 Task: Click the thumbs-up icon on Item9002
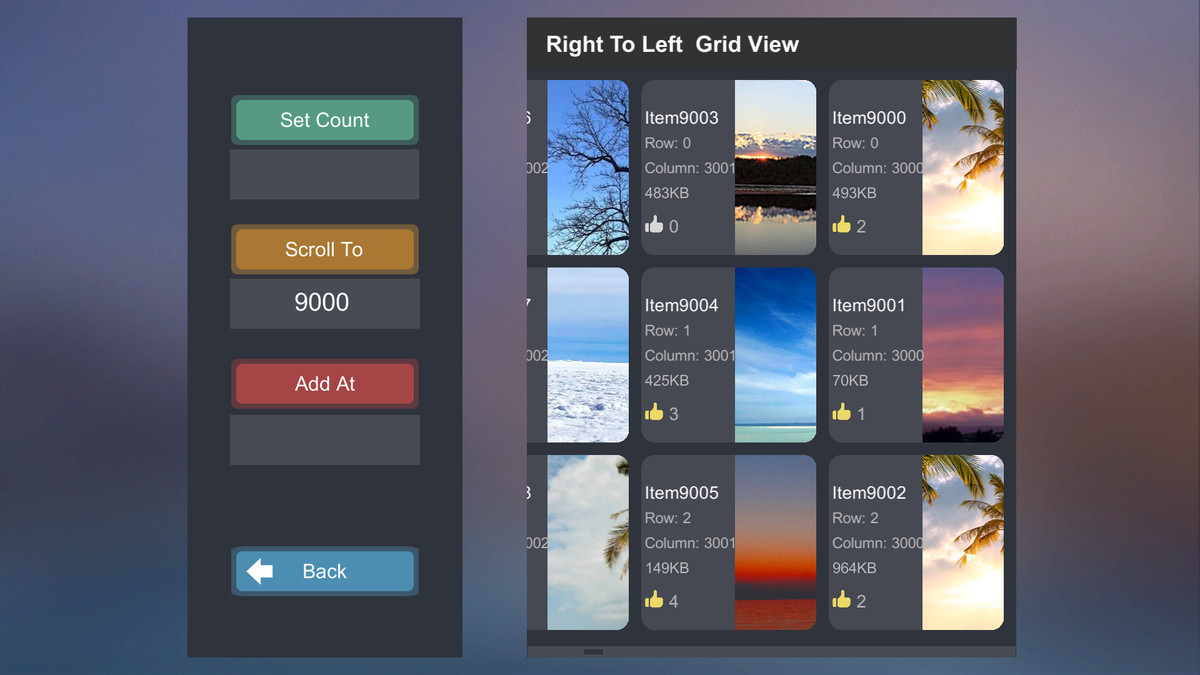pos(842,600)
